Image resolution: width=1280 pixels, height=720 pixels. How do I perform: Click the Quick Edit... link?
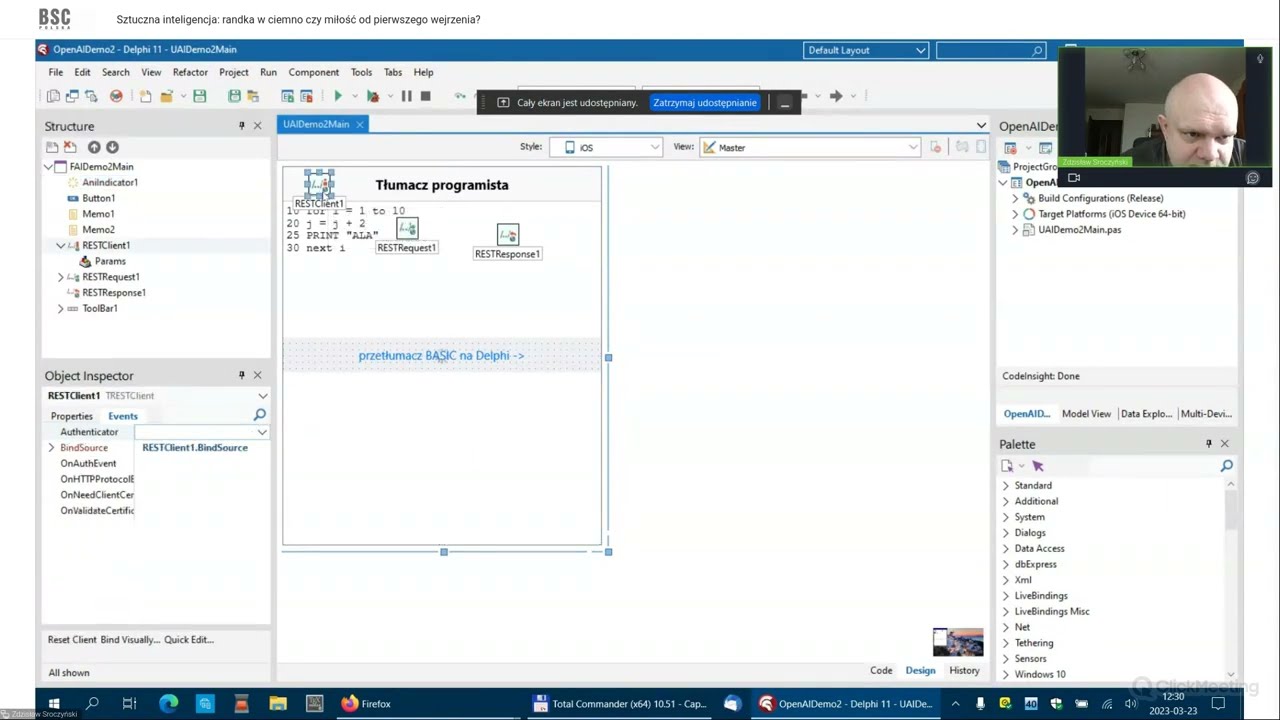(x=190, y=640)
